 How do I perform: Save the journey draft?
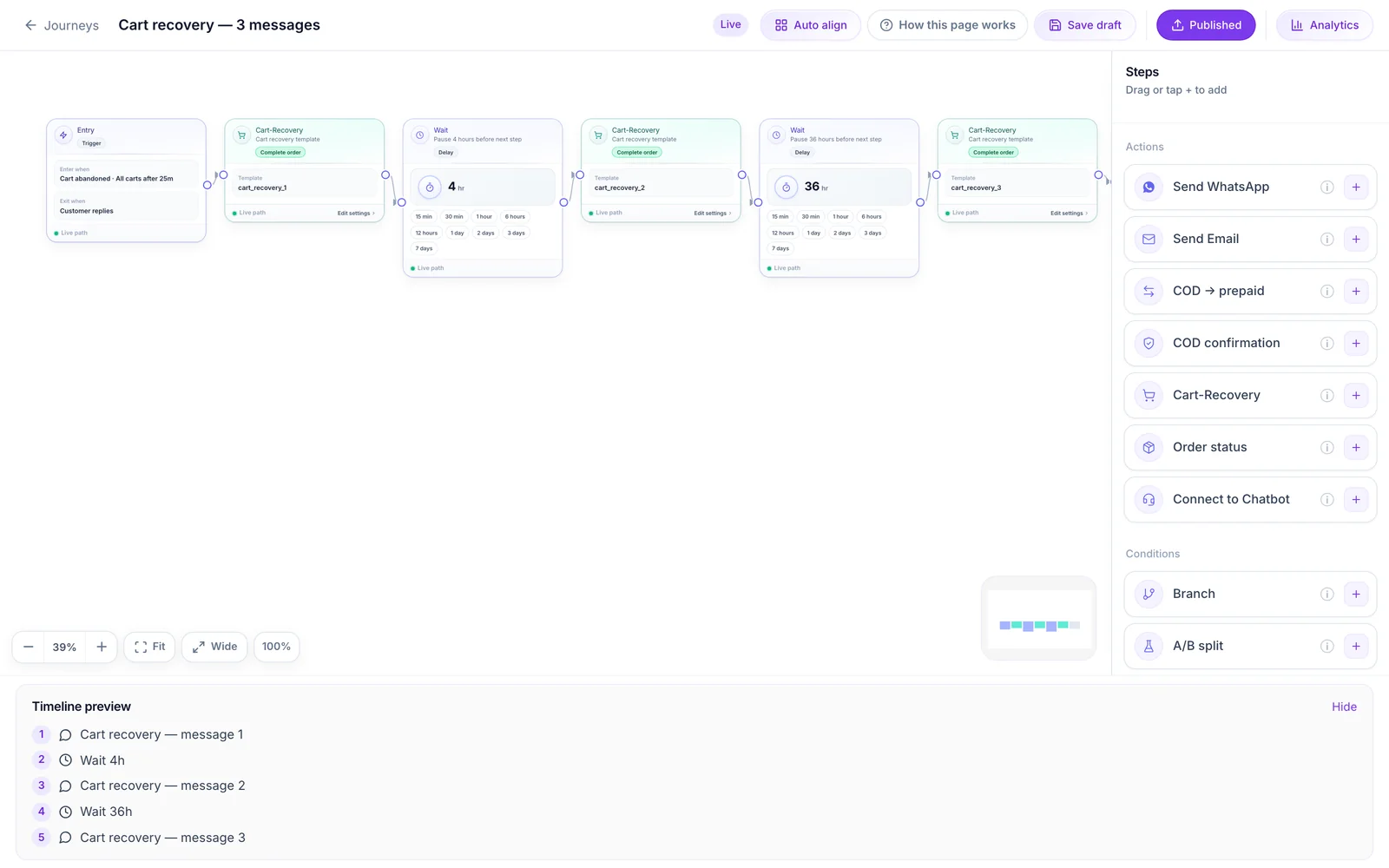(1084, 25)
